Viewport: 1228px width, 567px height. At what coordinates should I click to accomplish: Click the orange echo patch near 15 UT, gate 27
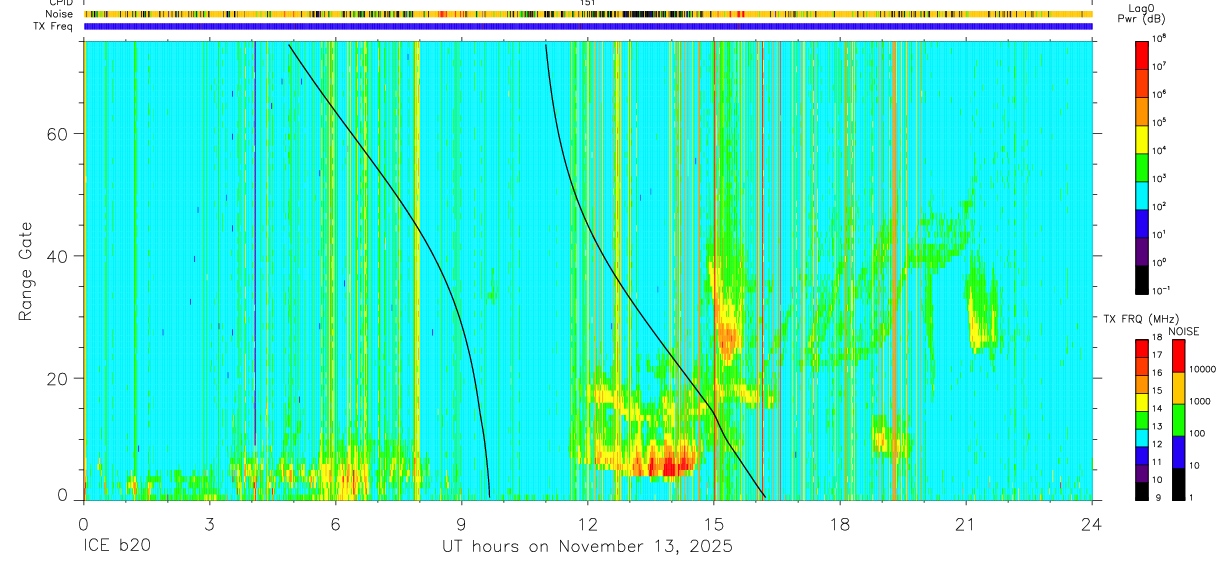pyautogui.click(x=726, y=338)
